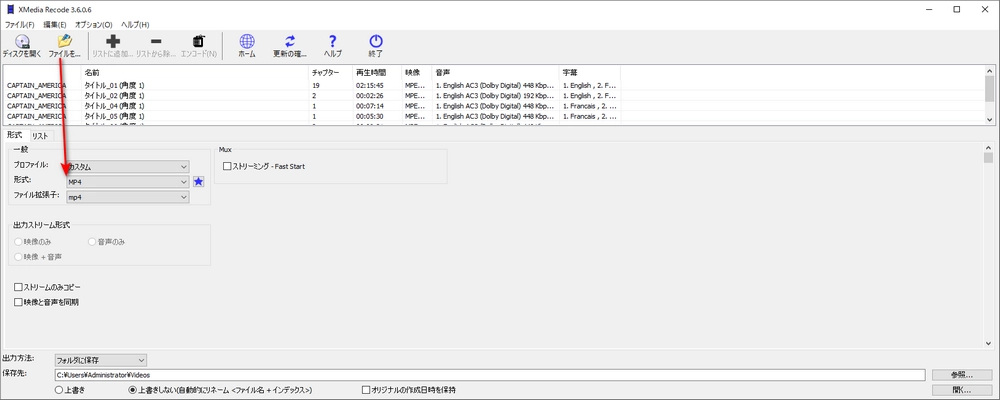The image size is (1000, 400).
Task: Open the 形式 dropdown showing MP4
Action: 127,182
